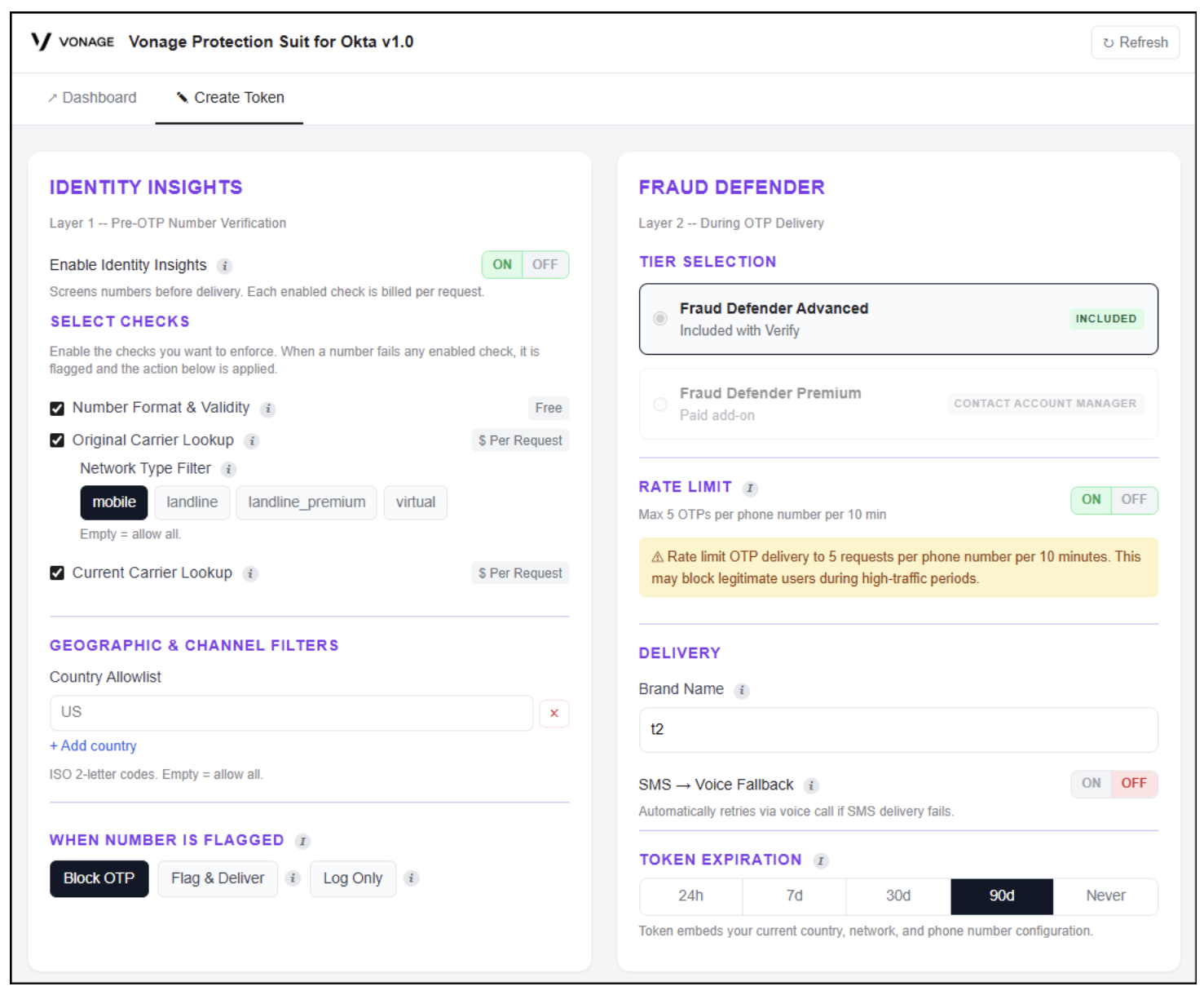
Task: Toggle the landline_premium network type chip
Action: (307, 502)
